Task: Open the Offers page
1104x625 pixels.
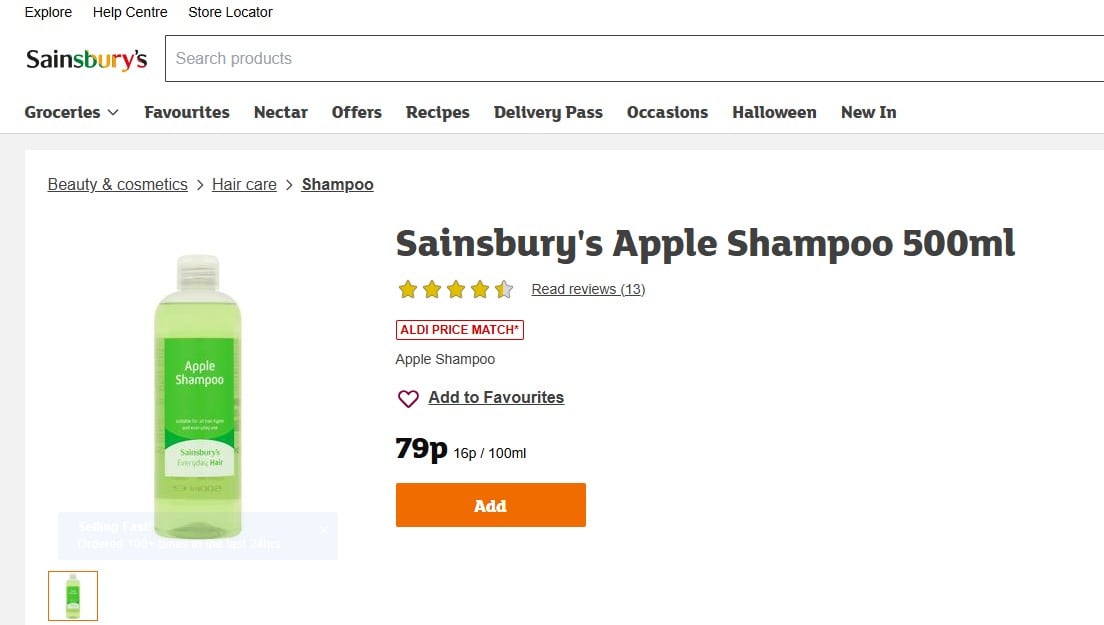Action: tap(357, 112)
